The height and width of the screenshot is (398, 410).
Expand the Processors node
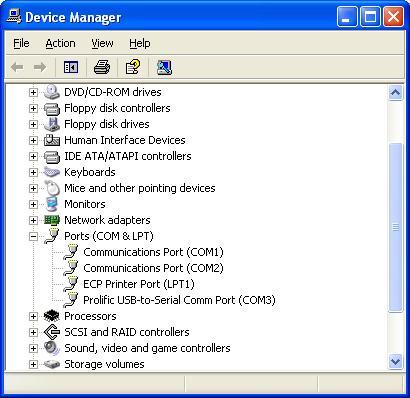point(33,316)
